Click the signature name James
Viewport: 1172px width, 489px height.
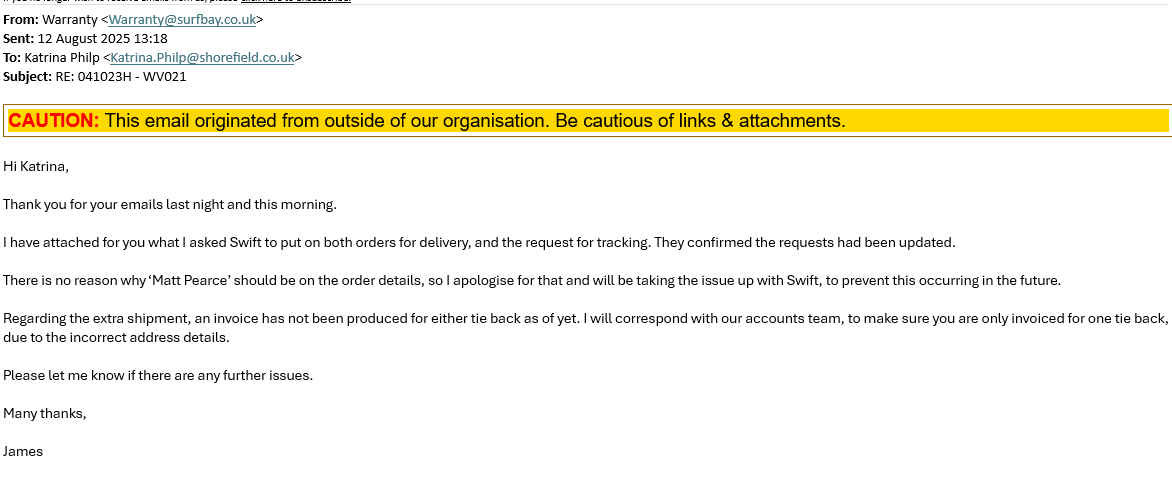tap(23, 452)
